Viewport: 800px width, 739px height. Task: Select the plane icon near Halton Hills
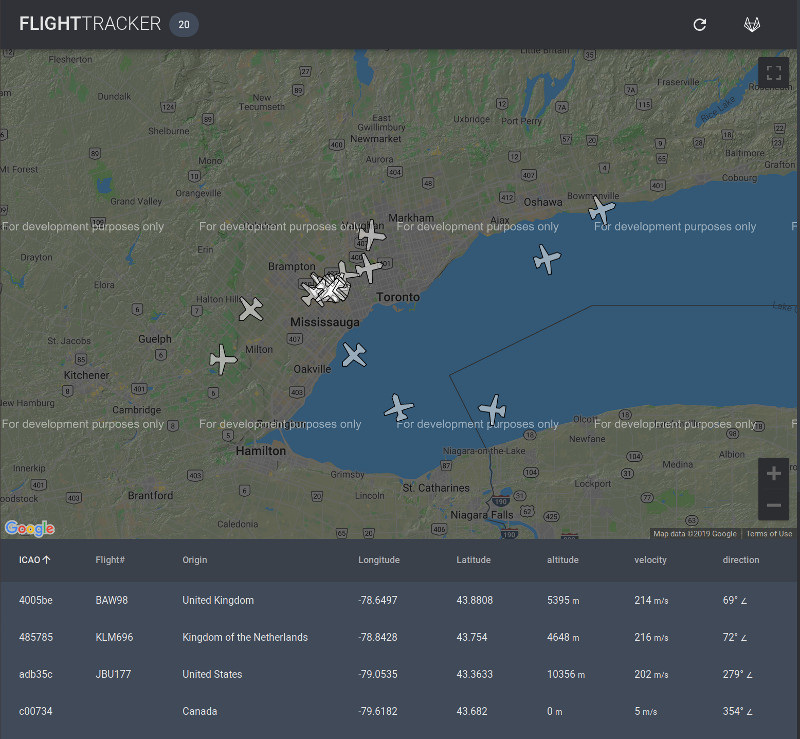(251, 309)
